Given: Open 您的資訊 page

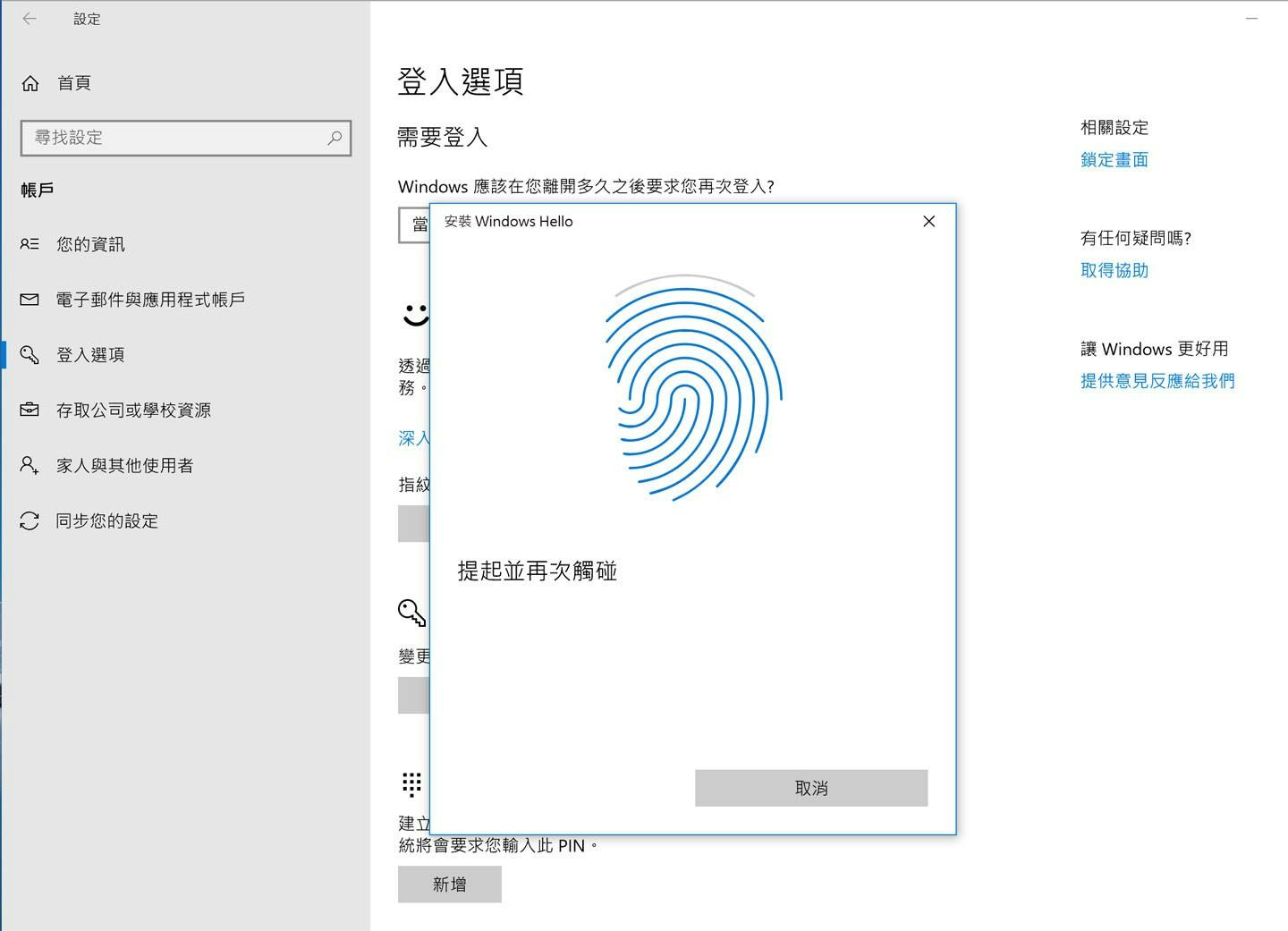Looking at the screenshot, I should coord(90,244).
